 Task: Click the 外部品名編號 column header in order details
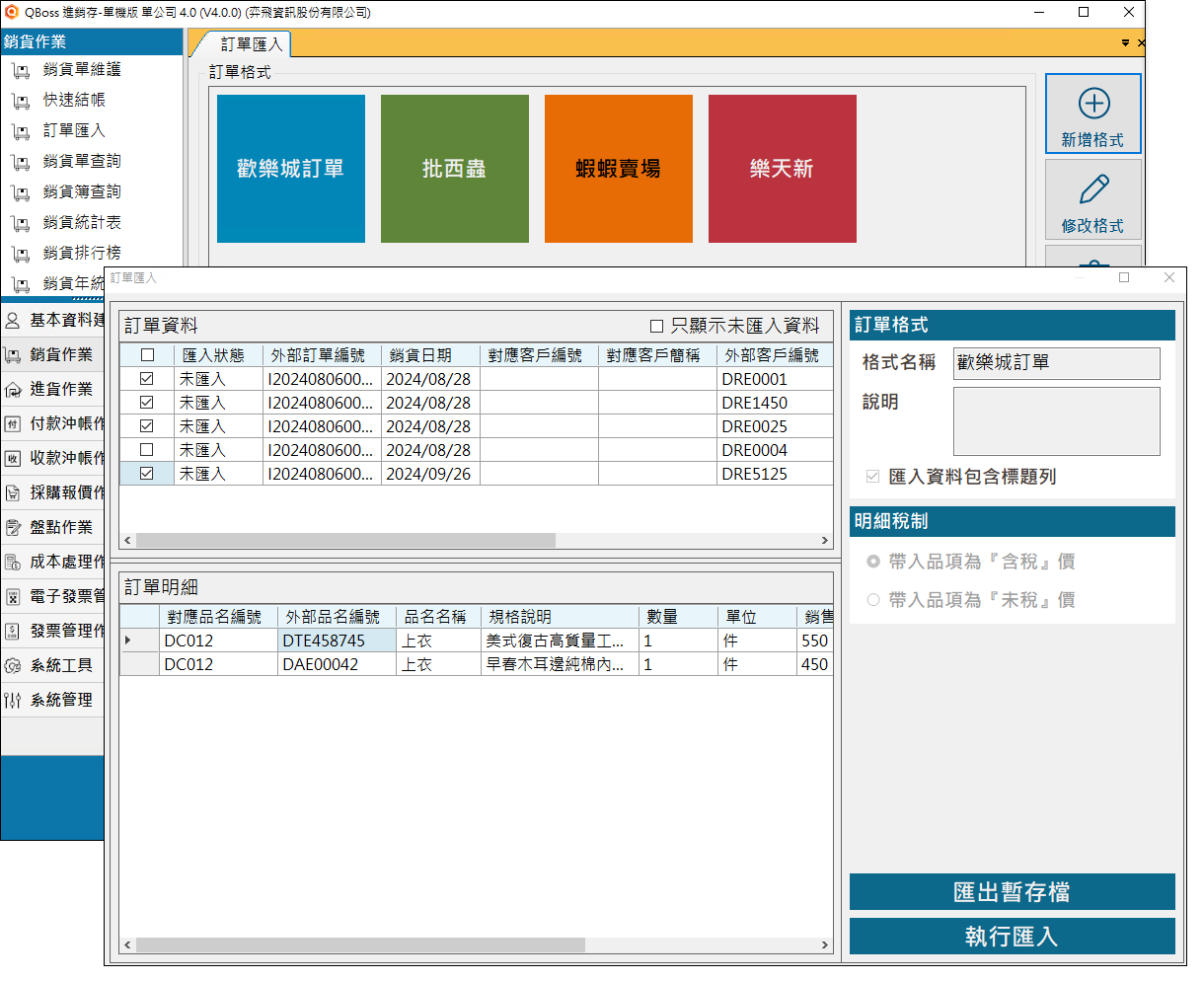click(x=338, y=617)
